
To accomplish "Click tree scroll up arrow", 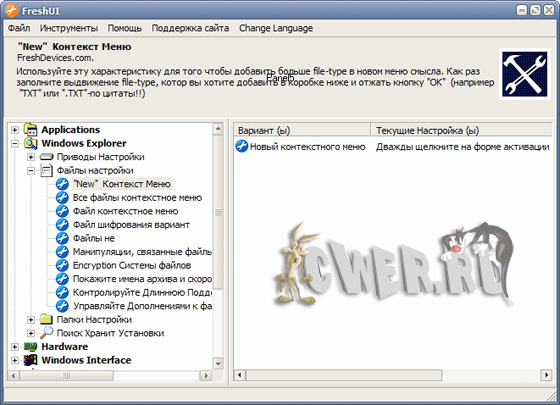I will point(218,129).
